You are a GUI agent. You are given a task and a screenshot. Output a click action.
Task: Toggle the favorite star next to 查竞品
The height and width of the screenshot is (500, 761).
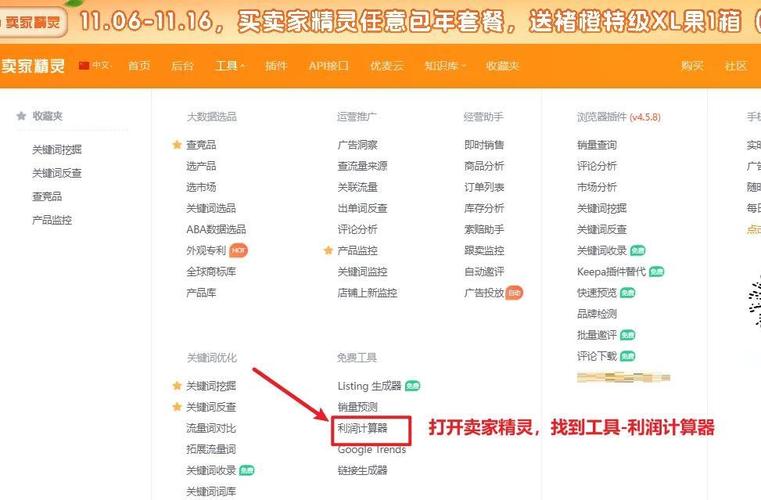(x=177, y=145)
